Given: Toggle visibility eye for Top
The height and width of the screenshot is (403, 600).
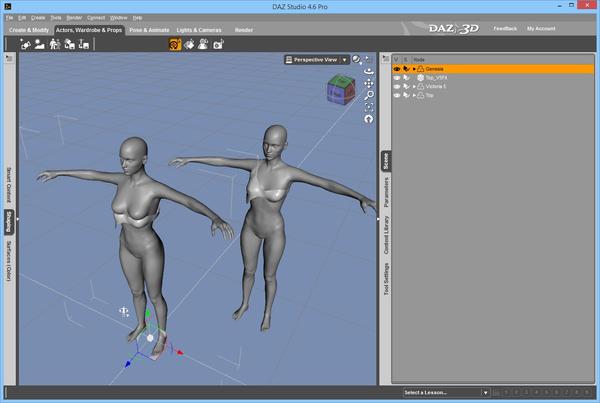Looking at the screenshot, I should pos(397,95).
